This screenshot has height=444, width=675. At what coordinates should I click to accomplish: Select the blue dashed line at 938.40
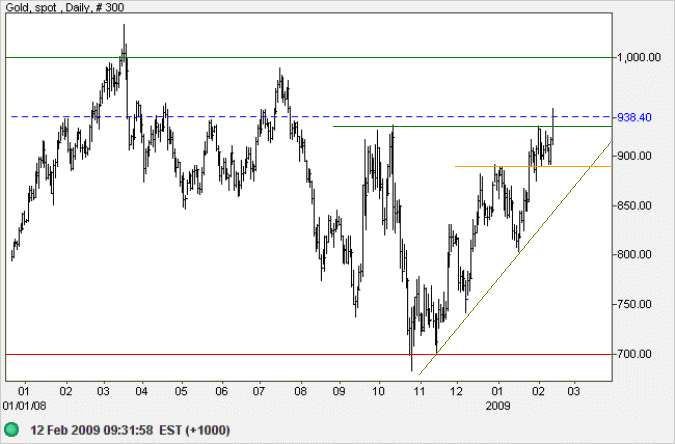[x=311, y=117]
